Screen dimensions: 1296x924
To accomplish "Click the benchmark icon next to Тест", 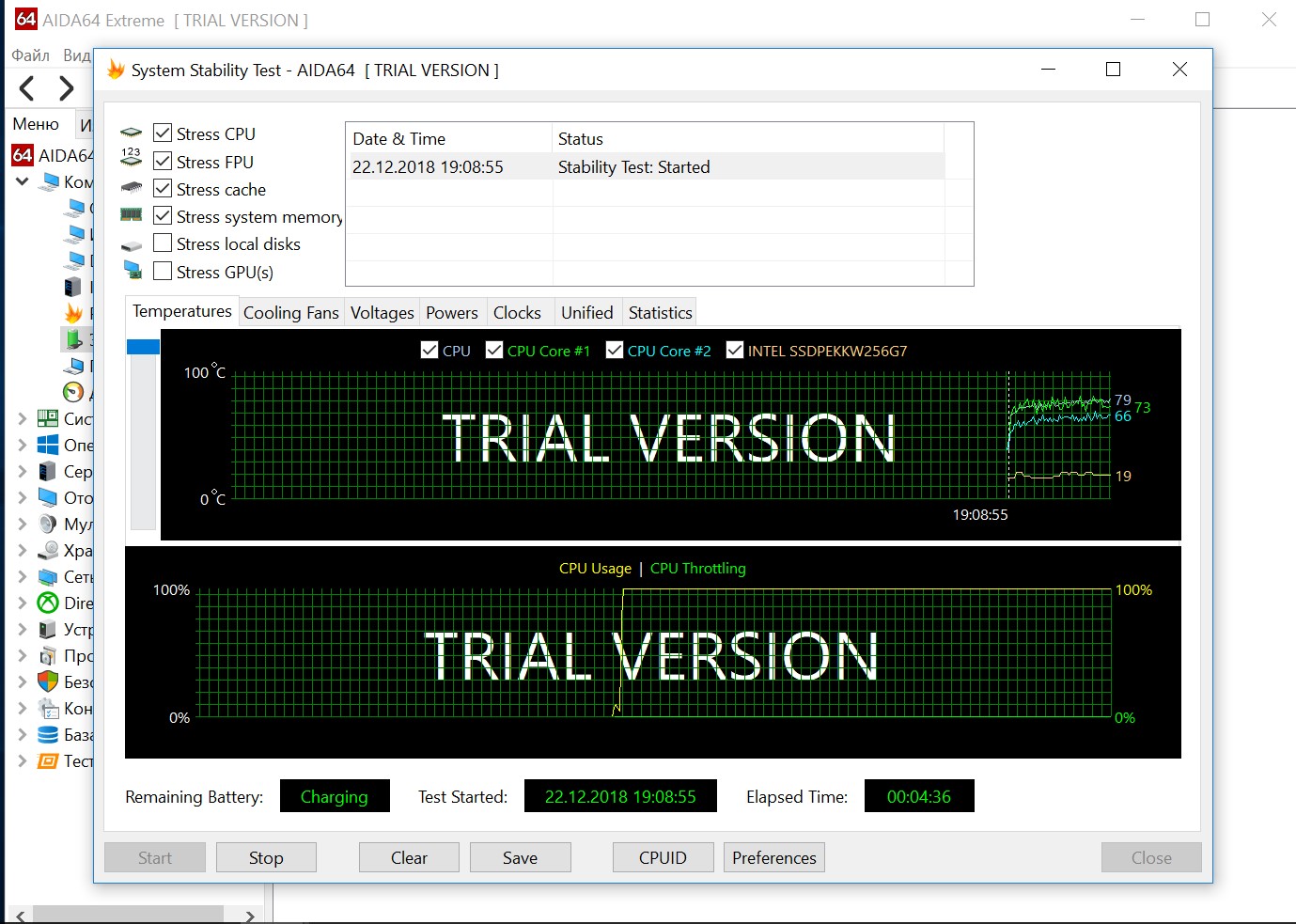I will [x=48, y=760].
